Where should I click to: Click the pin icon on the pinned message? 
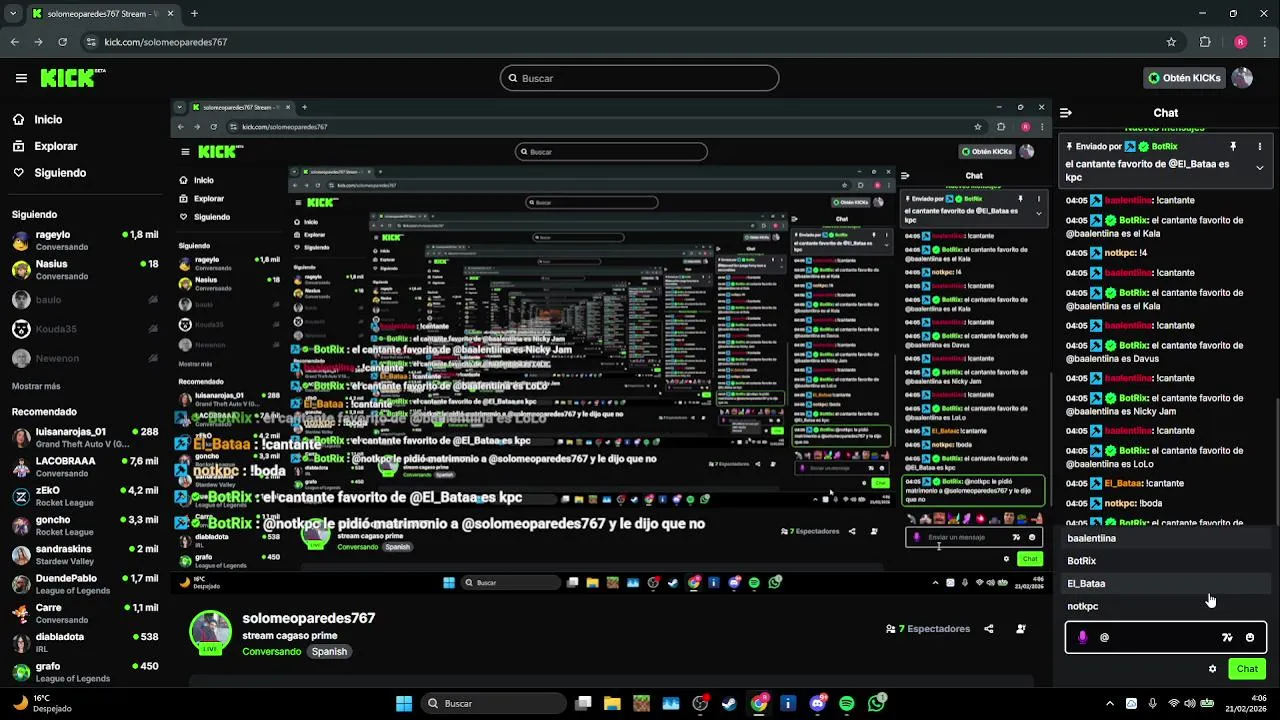pos(1233,146)
